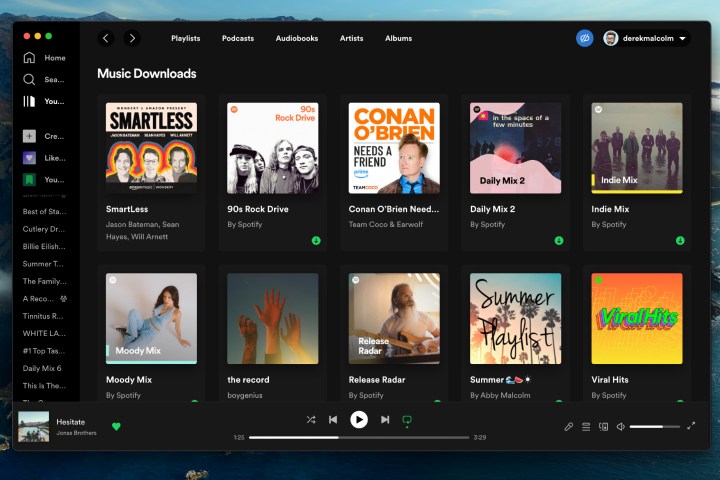Open the Release Radar cover
The height and width of the screenshot is (480, 720).
pyautogui.click(x=394, y=319)
